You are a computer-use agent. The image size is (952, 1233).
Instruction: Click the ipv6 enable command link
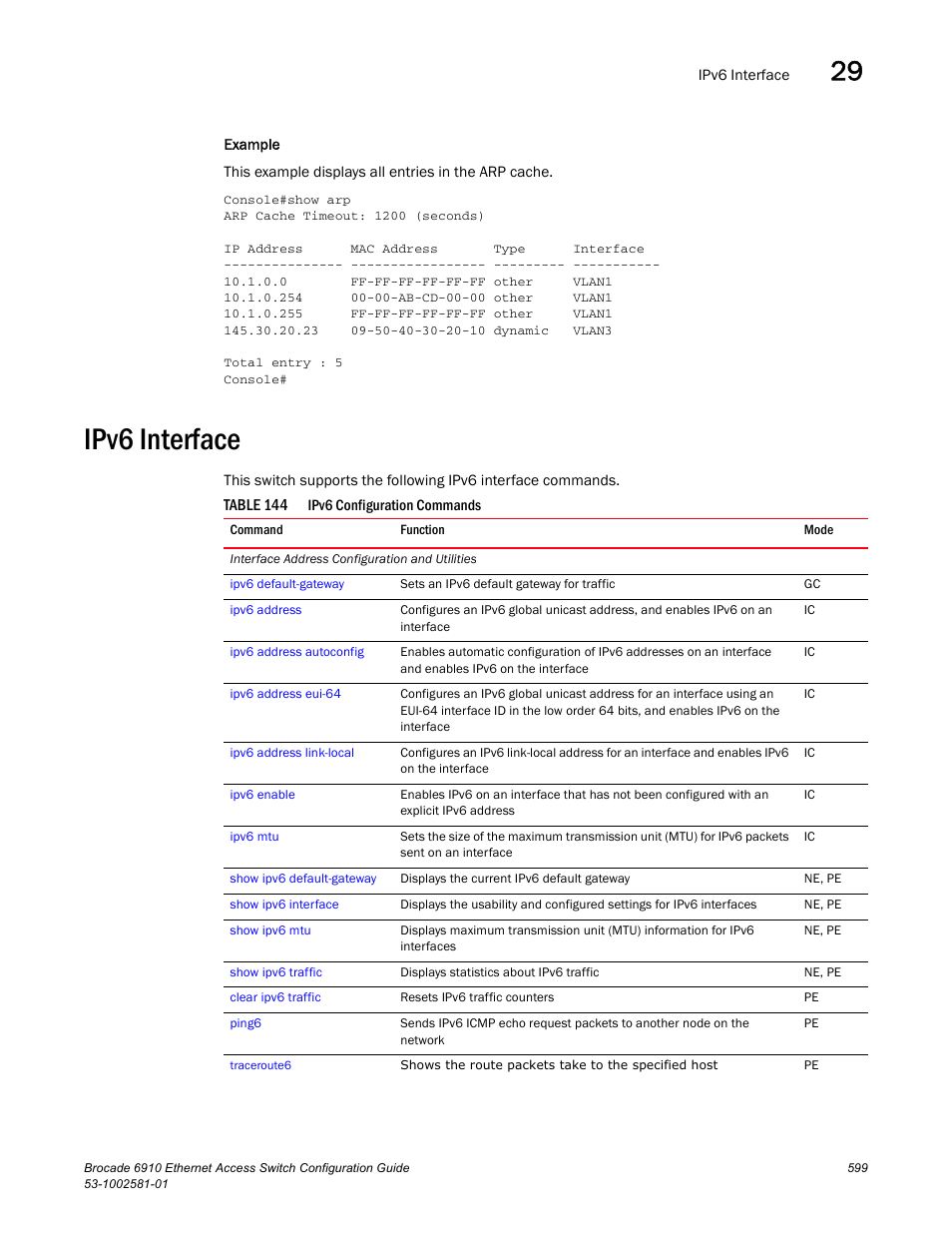click(x=262, y=795)
